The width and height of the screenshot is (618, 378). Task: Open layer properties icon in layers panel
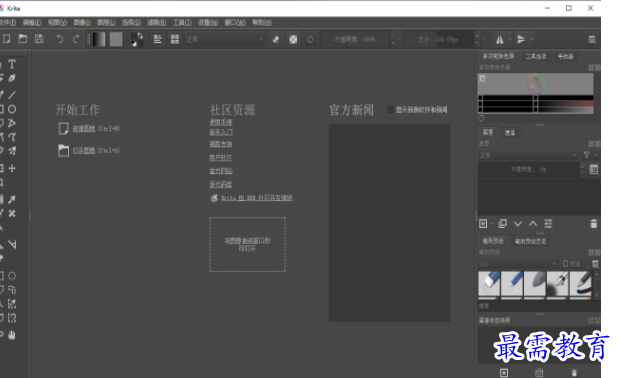[x=548, y=223]
